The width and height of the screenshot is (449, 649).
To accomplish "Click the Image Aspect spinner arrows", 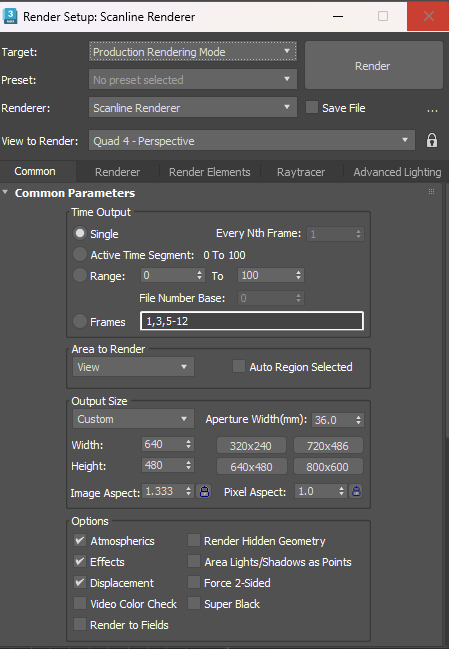I will coord(189,491).
